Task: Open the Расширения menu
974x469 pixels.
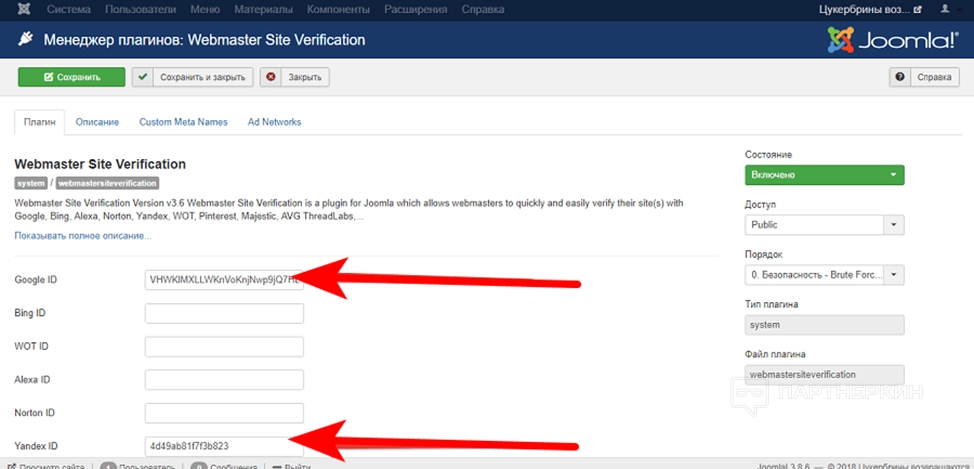Action: (x=416, y=9)
